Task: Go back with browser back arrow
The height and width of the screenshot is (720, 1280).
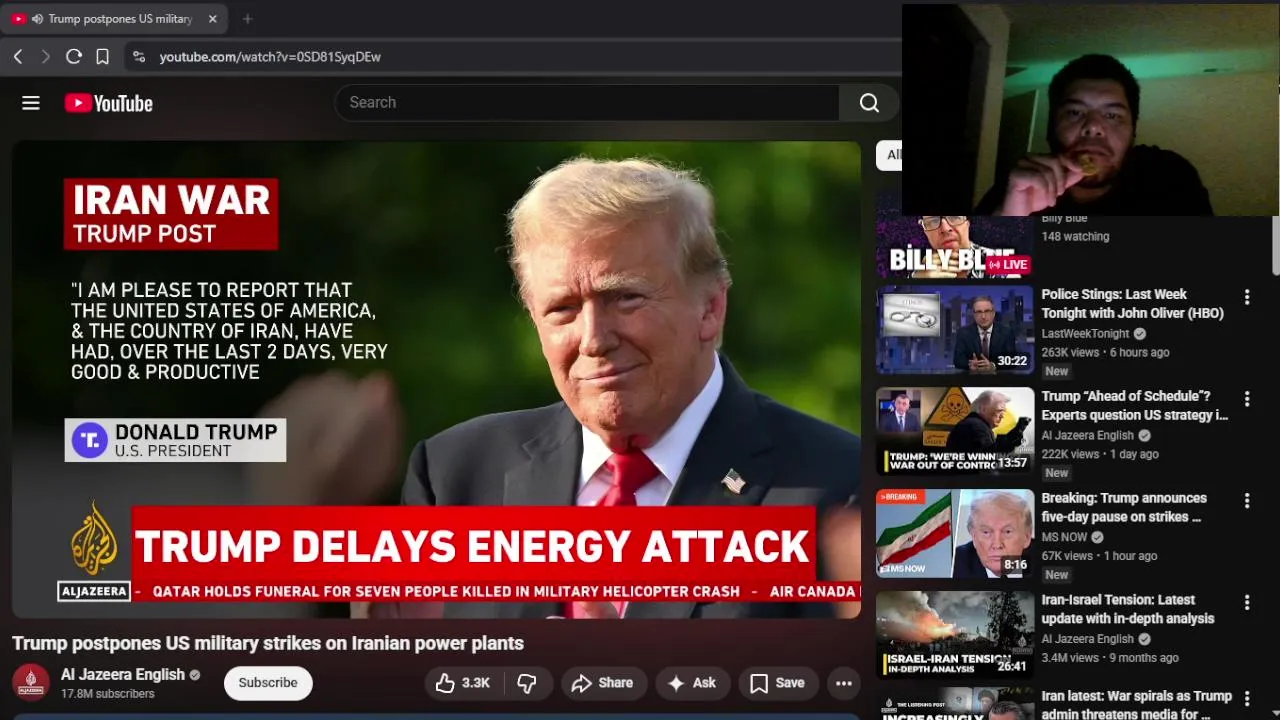Action: click(18, 57)
